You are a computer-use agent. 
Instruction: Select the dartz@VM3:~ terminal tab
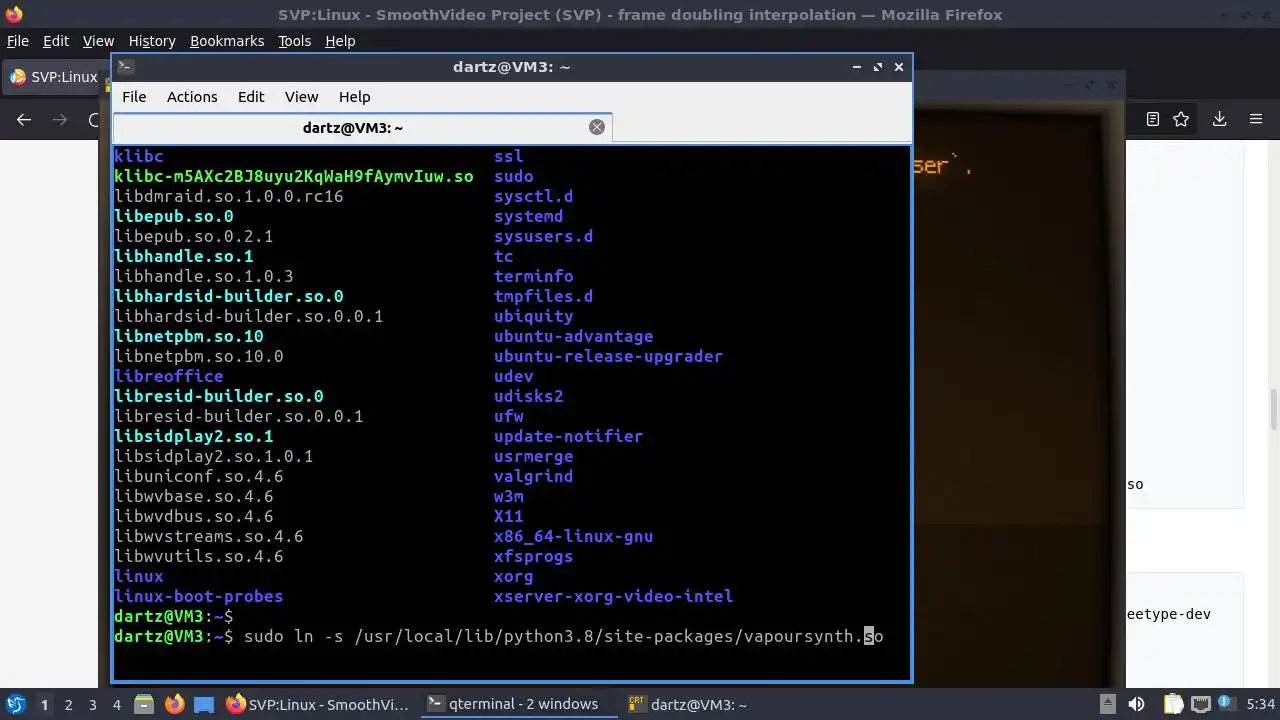coord(361,128)
